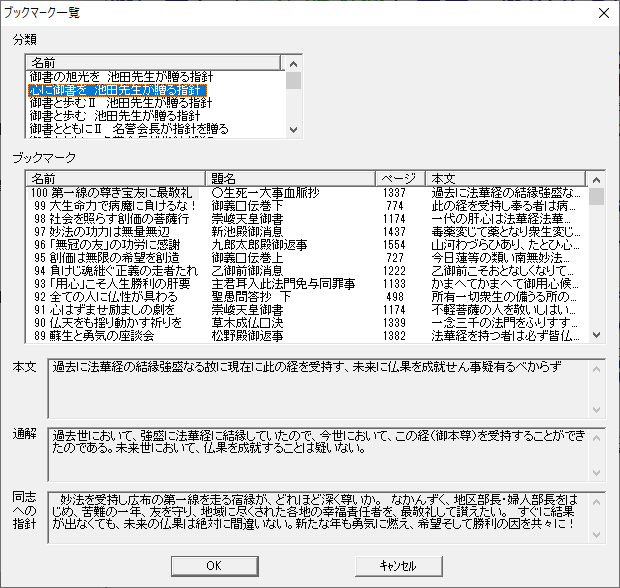
Task: Close the ブックマーク一覧 dialog window
Action: pyautogui.click(x=602, y=13)
